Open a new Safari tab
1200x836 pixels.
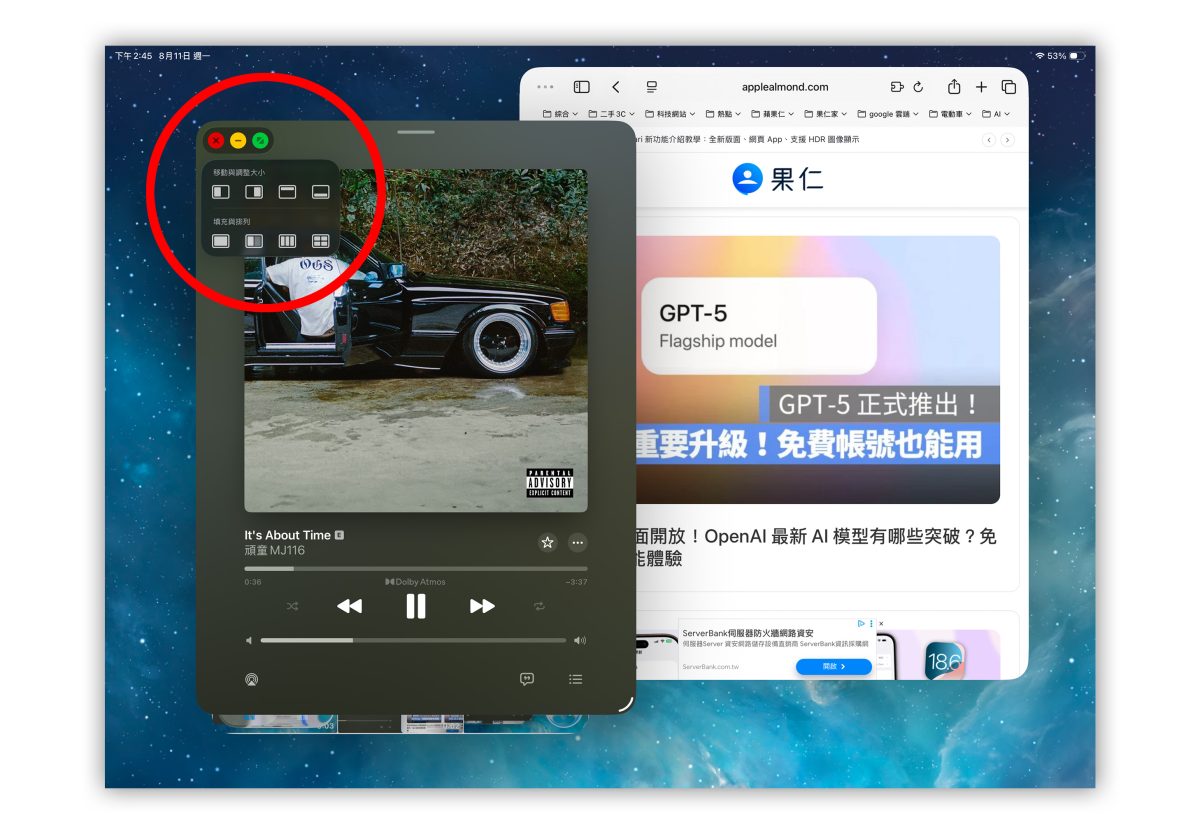coord(981,87)
